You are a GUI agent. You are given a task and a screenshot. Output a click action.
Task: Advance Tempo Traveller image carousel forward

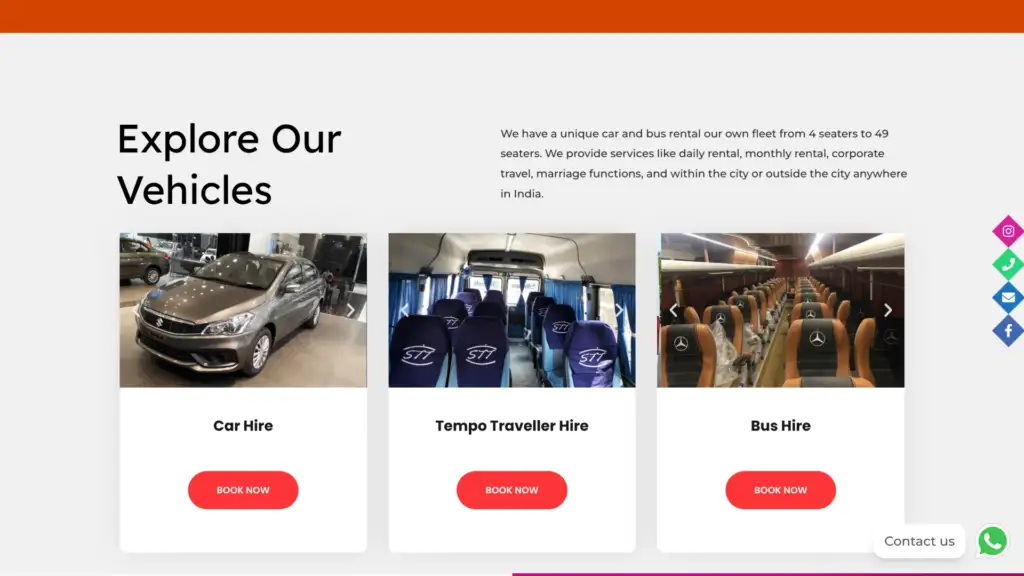pos(619,310)
